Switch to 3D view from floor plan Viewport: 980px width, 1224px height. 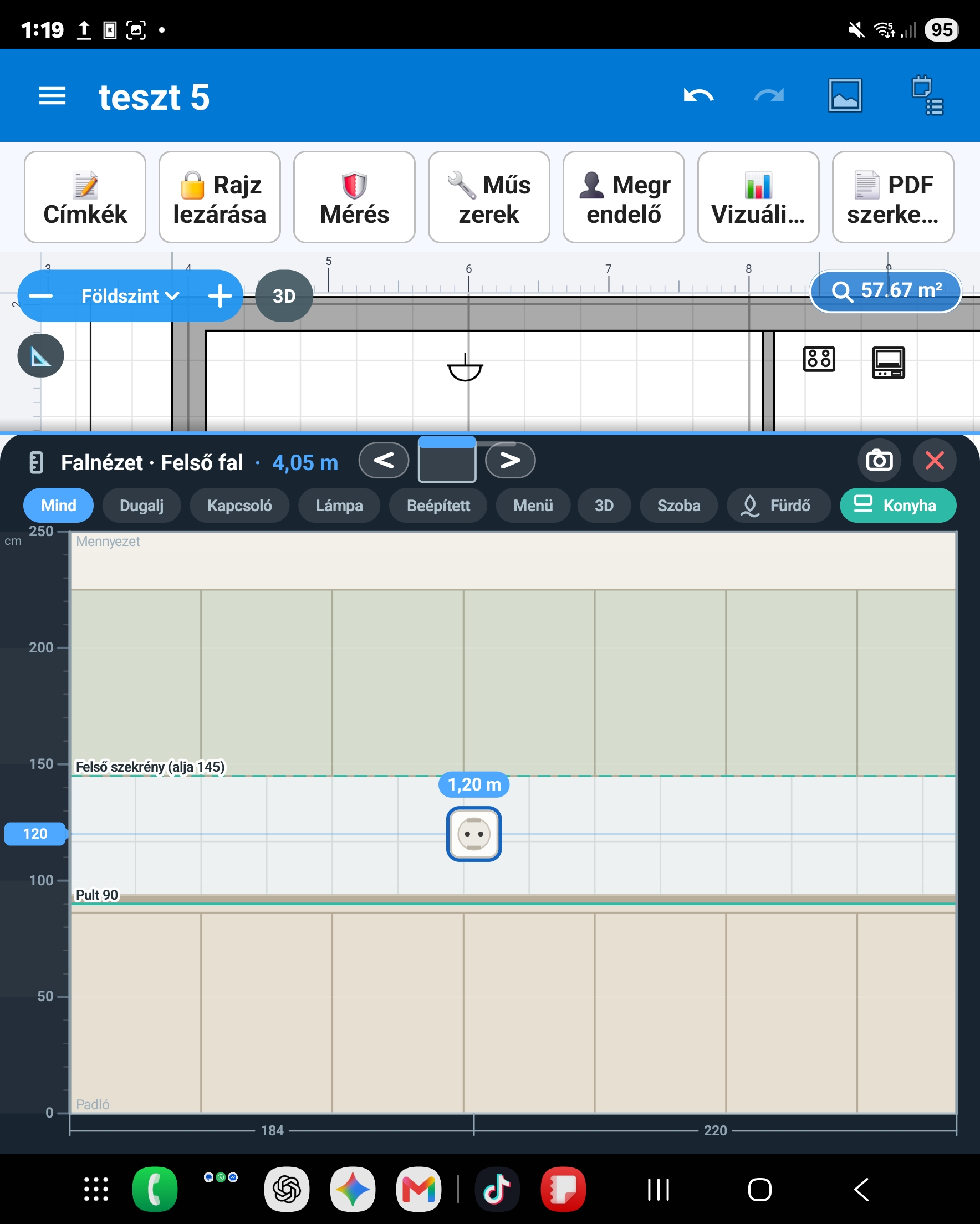pyautogui.click(x=284, y=296)
